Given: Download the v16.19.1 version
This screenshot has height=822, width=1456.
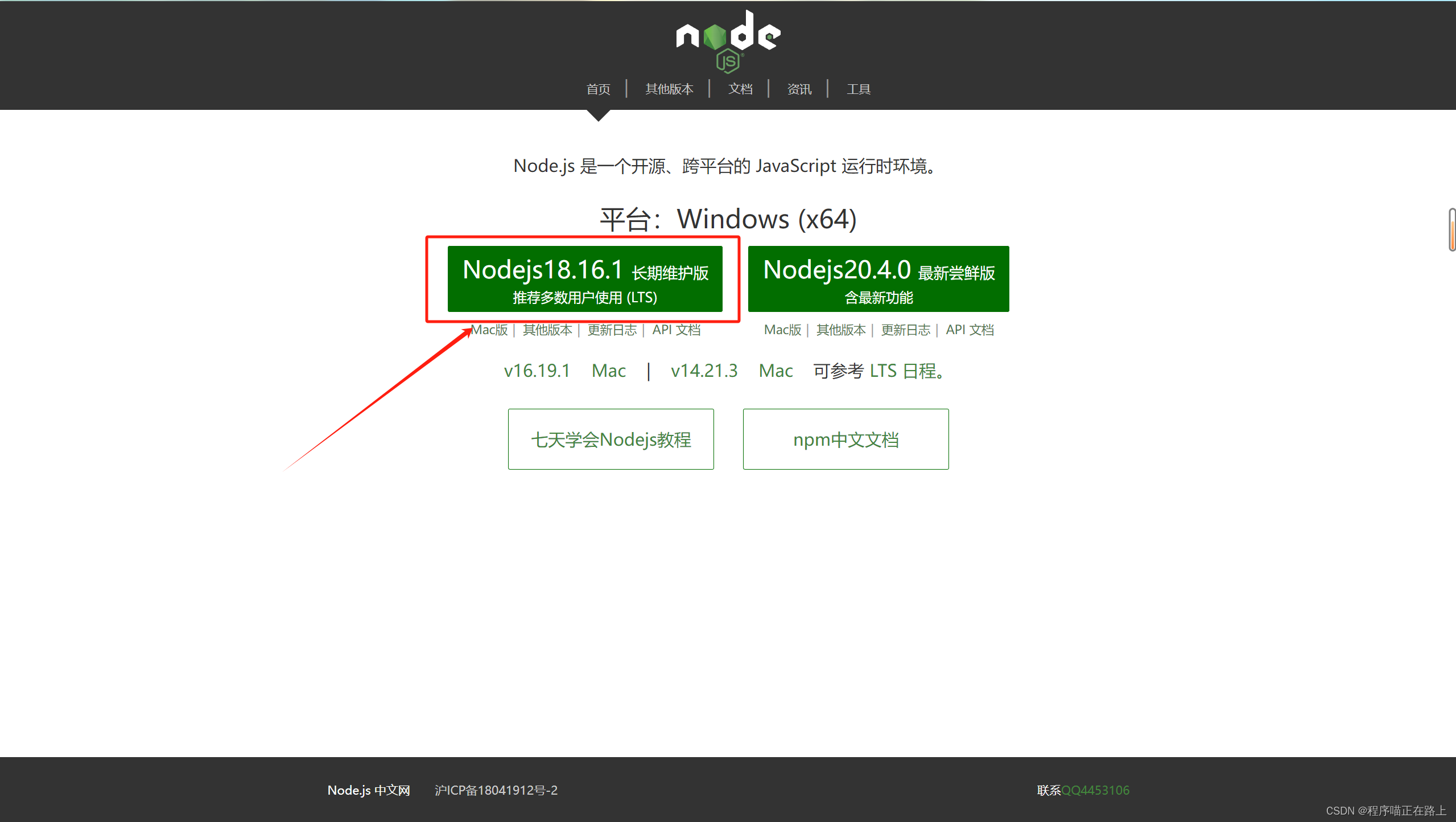Looking at the screenshot, I should (537, 371).
